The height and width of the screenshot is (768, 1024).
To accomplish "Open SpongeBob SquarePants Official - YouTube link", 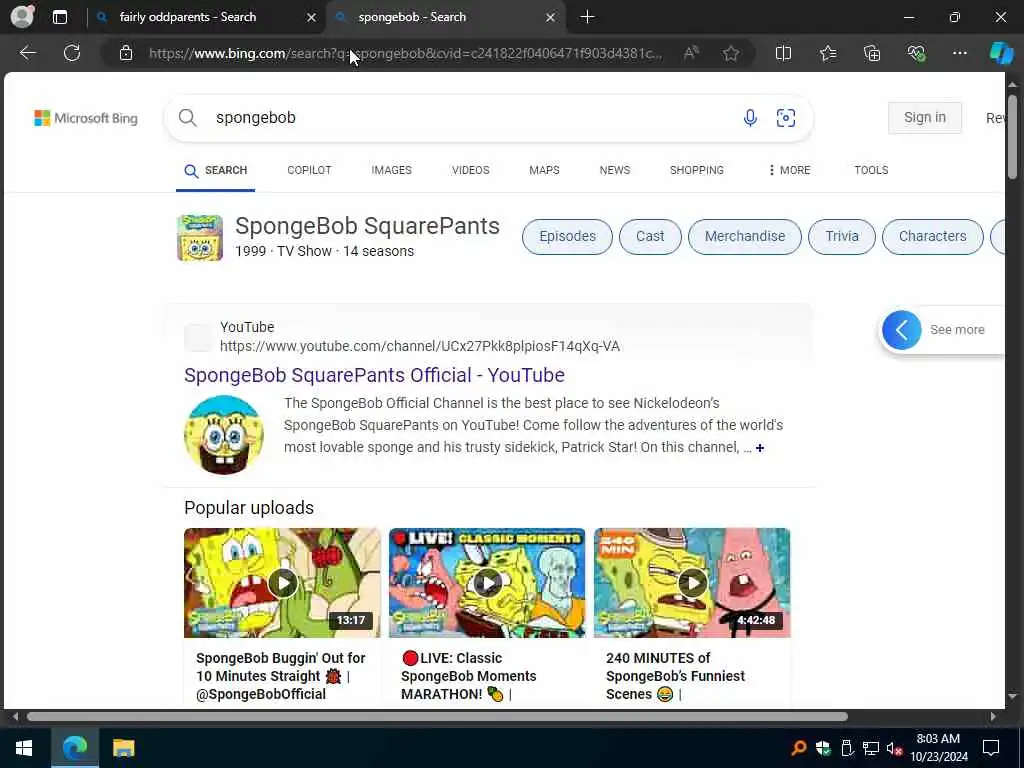I will point(374,376).
